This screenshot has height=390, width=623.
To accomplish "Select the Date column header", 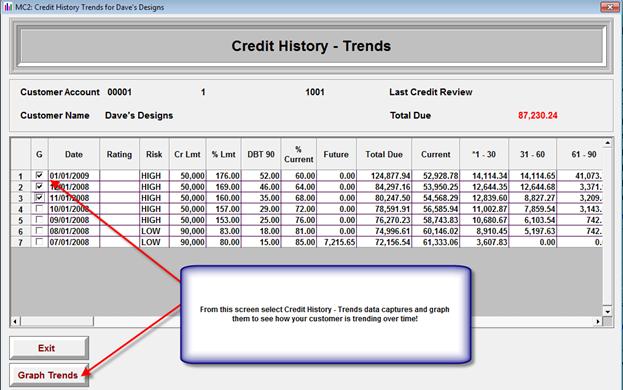I will [74, 154].
